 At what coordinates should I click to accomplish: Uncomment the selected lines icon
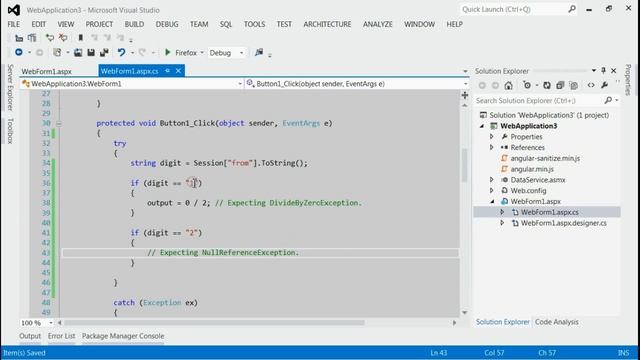[x=63, y=38]
